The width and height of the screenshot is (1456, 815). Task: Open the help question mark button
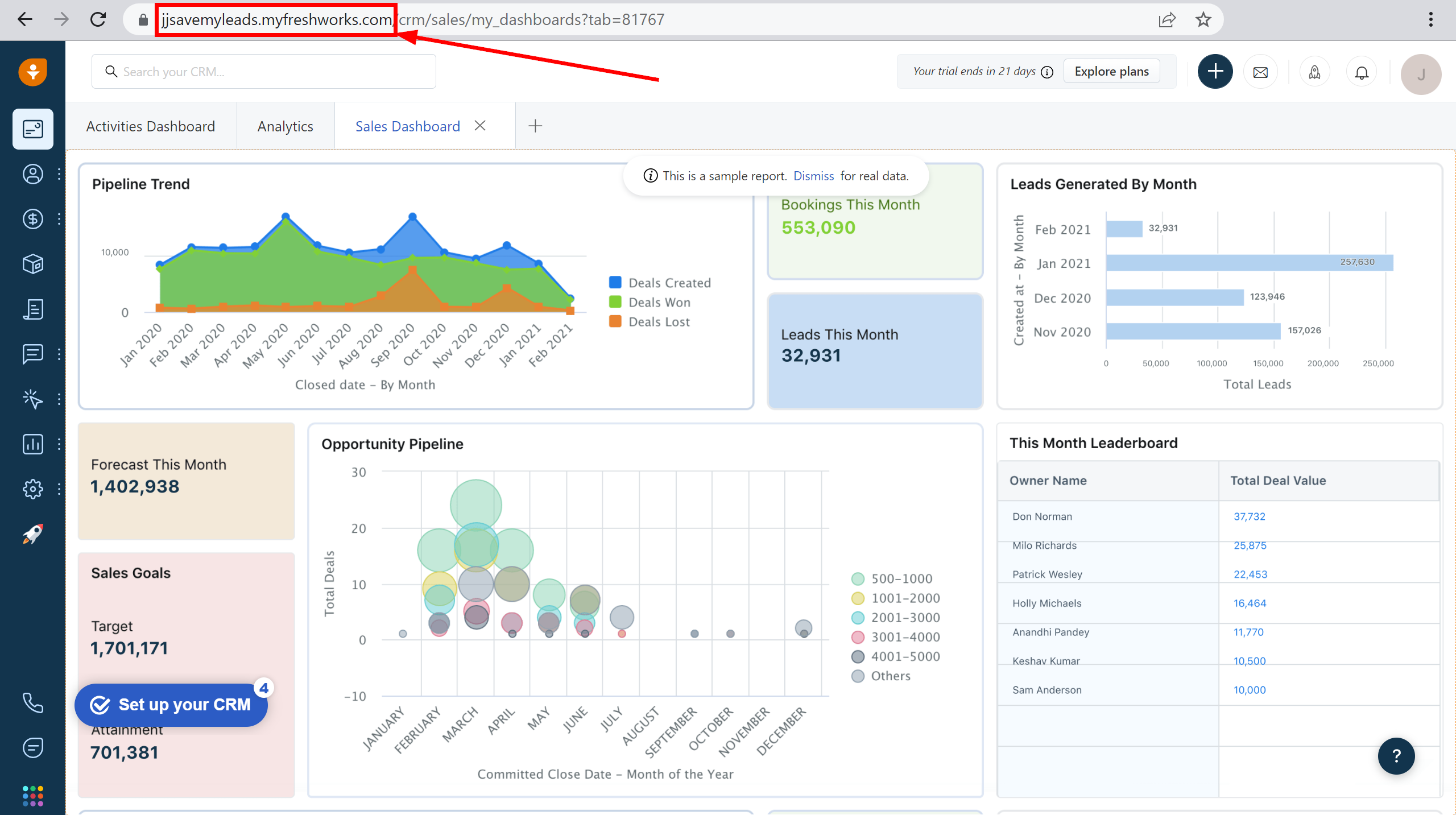[x=1396, y=756]
